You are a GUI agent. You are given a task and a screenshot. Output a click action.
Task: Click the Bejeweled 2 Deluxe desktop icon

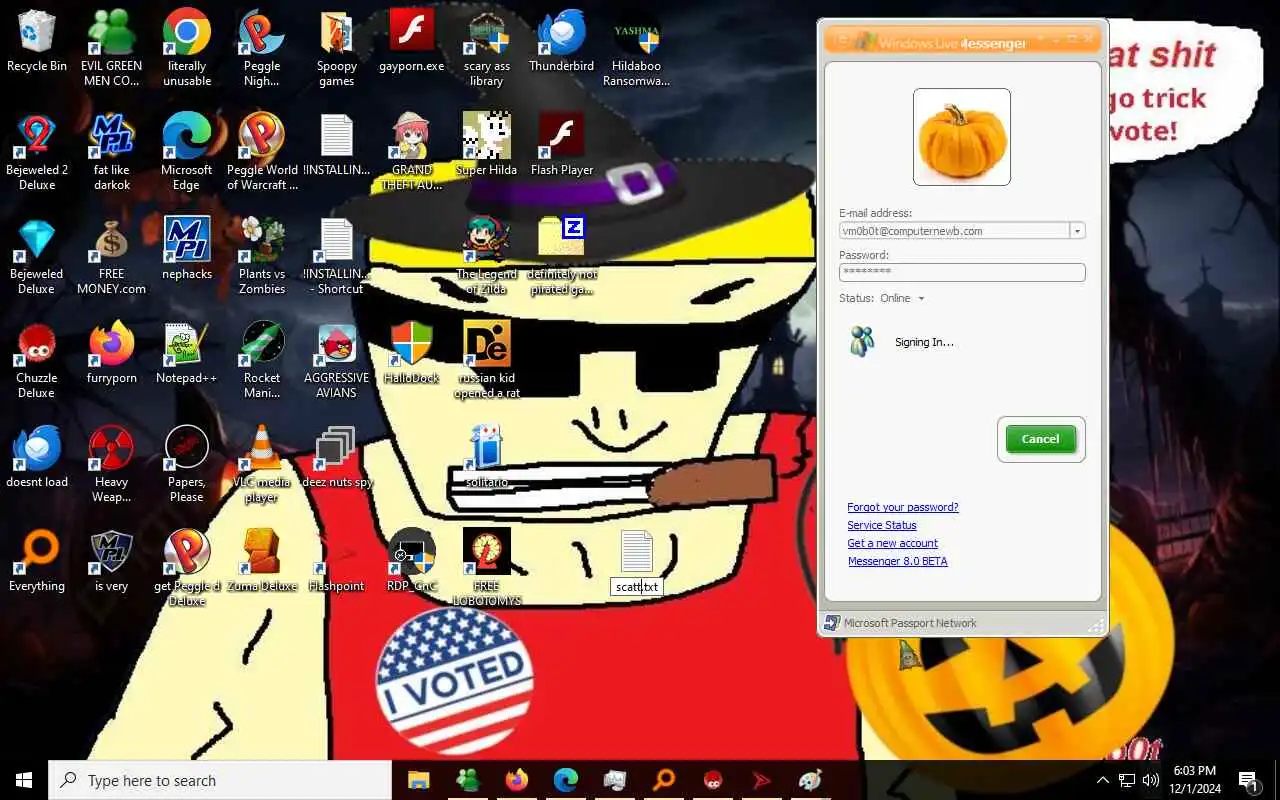click(37, 151)
